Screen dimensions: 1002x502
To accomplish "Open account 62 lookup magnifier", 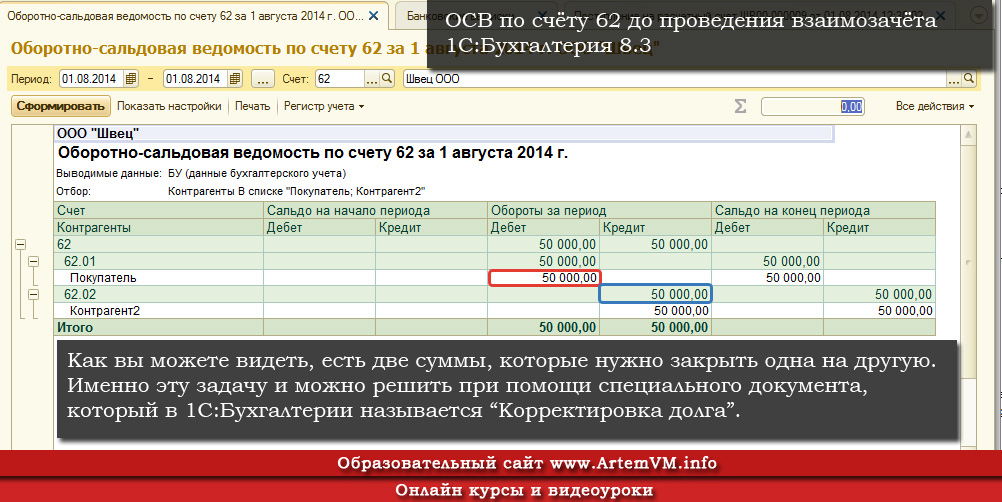I will [x=387, y=79].
